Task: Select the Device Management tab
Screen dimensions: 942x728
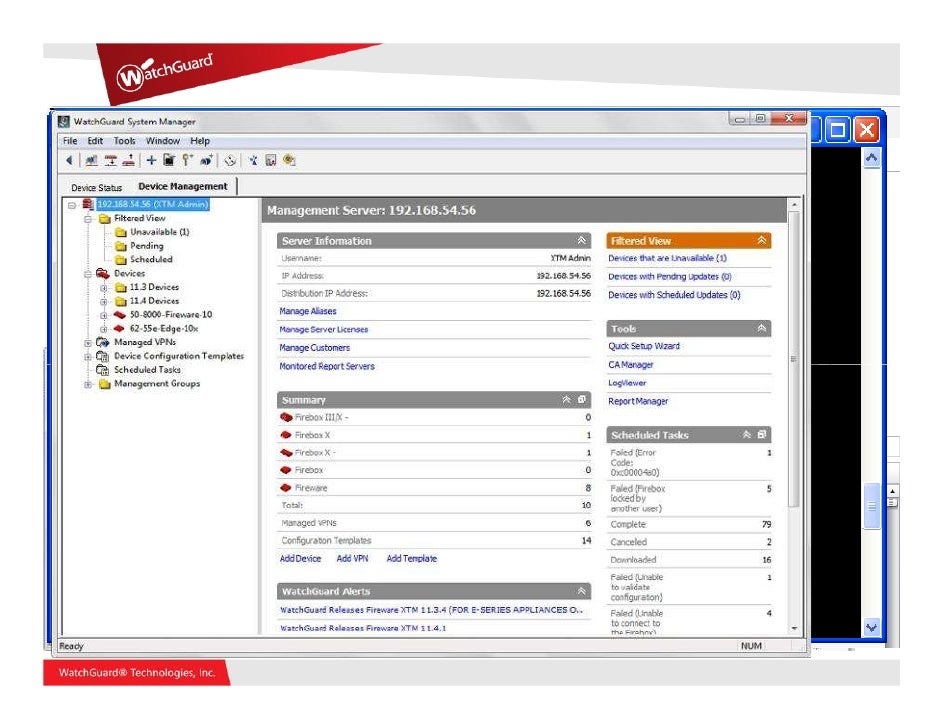Action: coord(183,186)
